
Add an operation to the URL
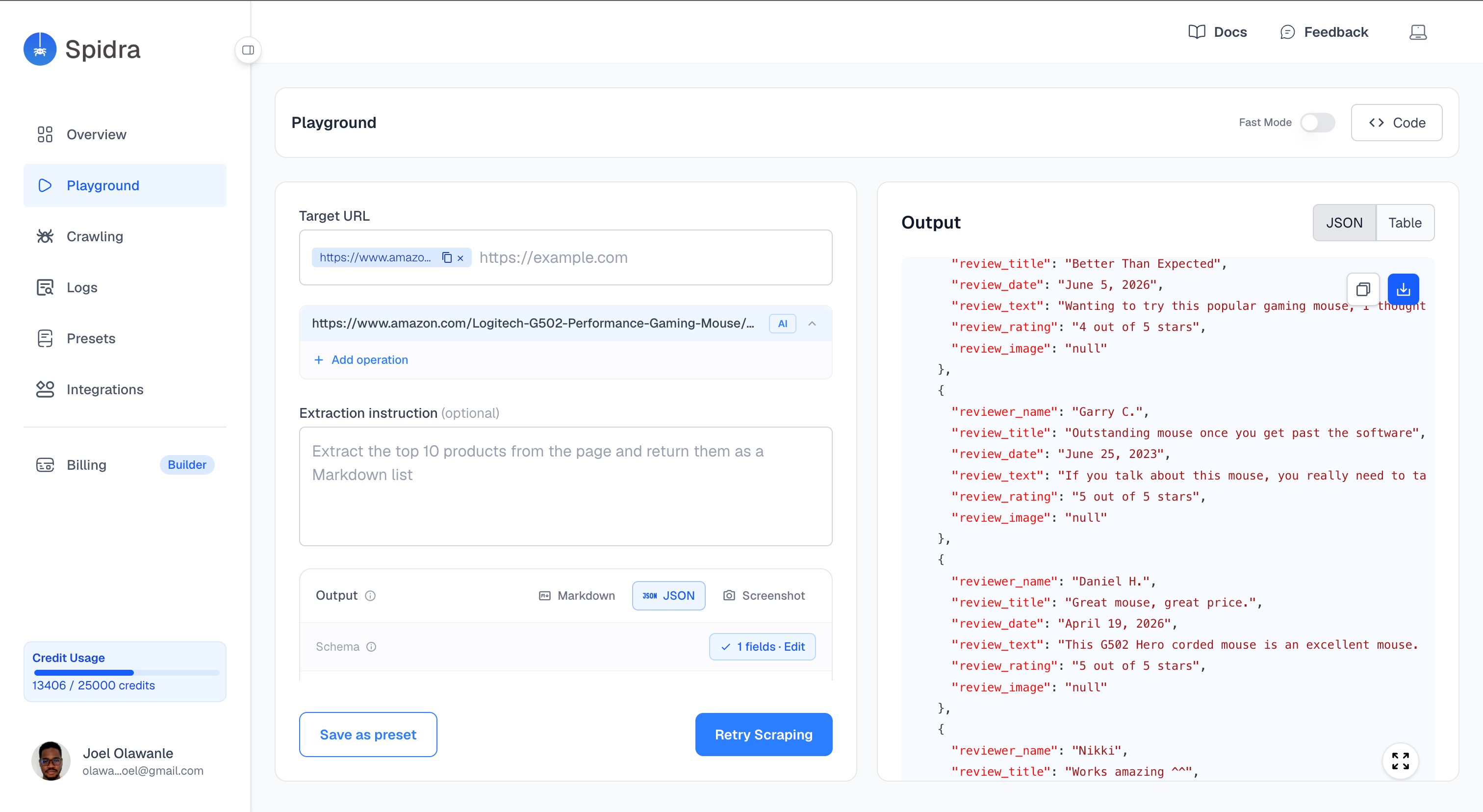[x=361, y=360]
